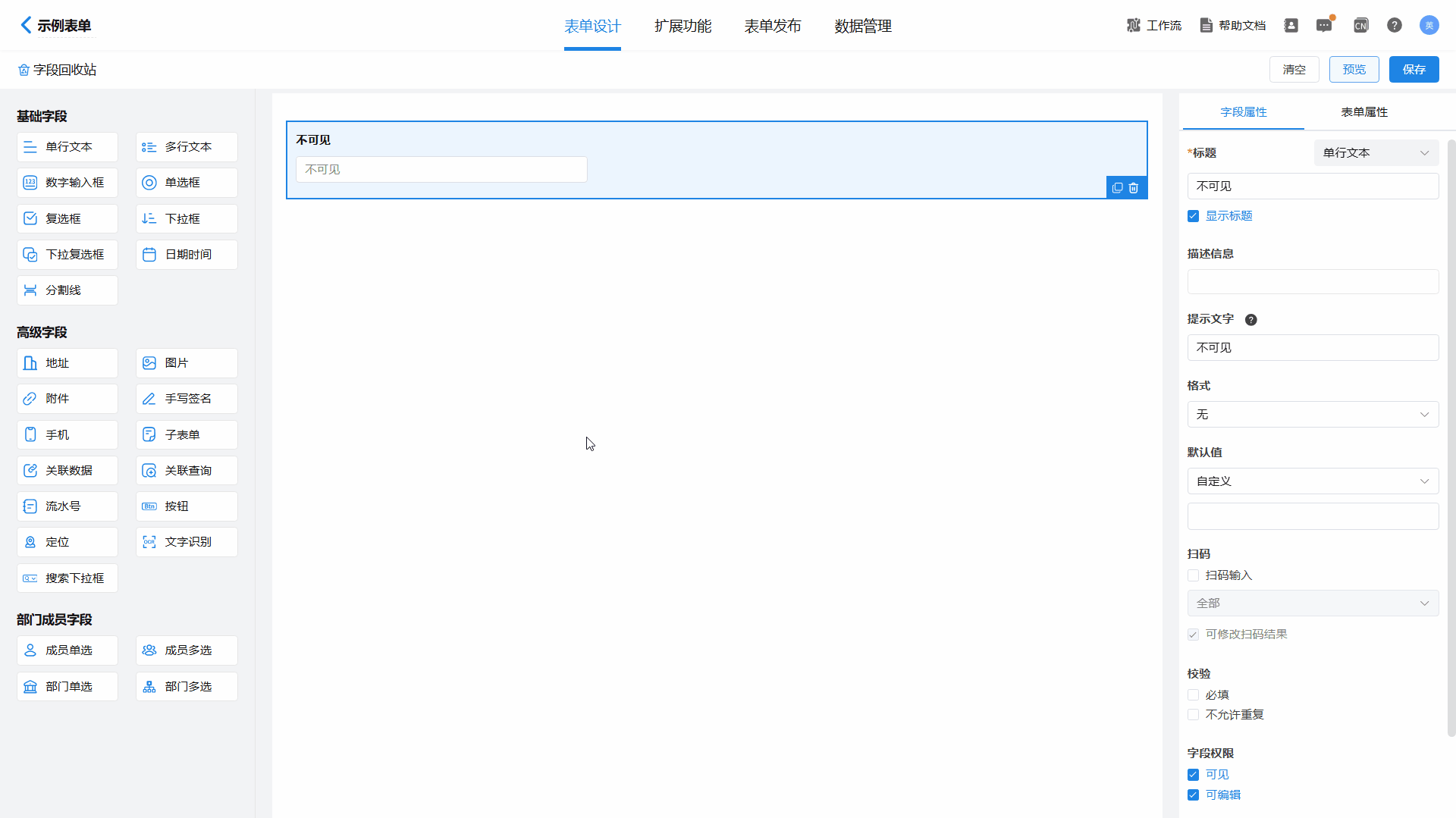Add a 多行文本 field
The width and height of the screenshot is (1456, 818).
click(x=187, y=147)
